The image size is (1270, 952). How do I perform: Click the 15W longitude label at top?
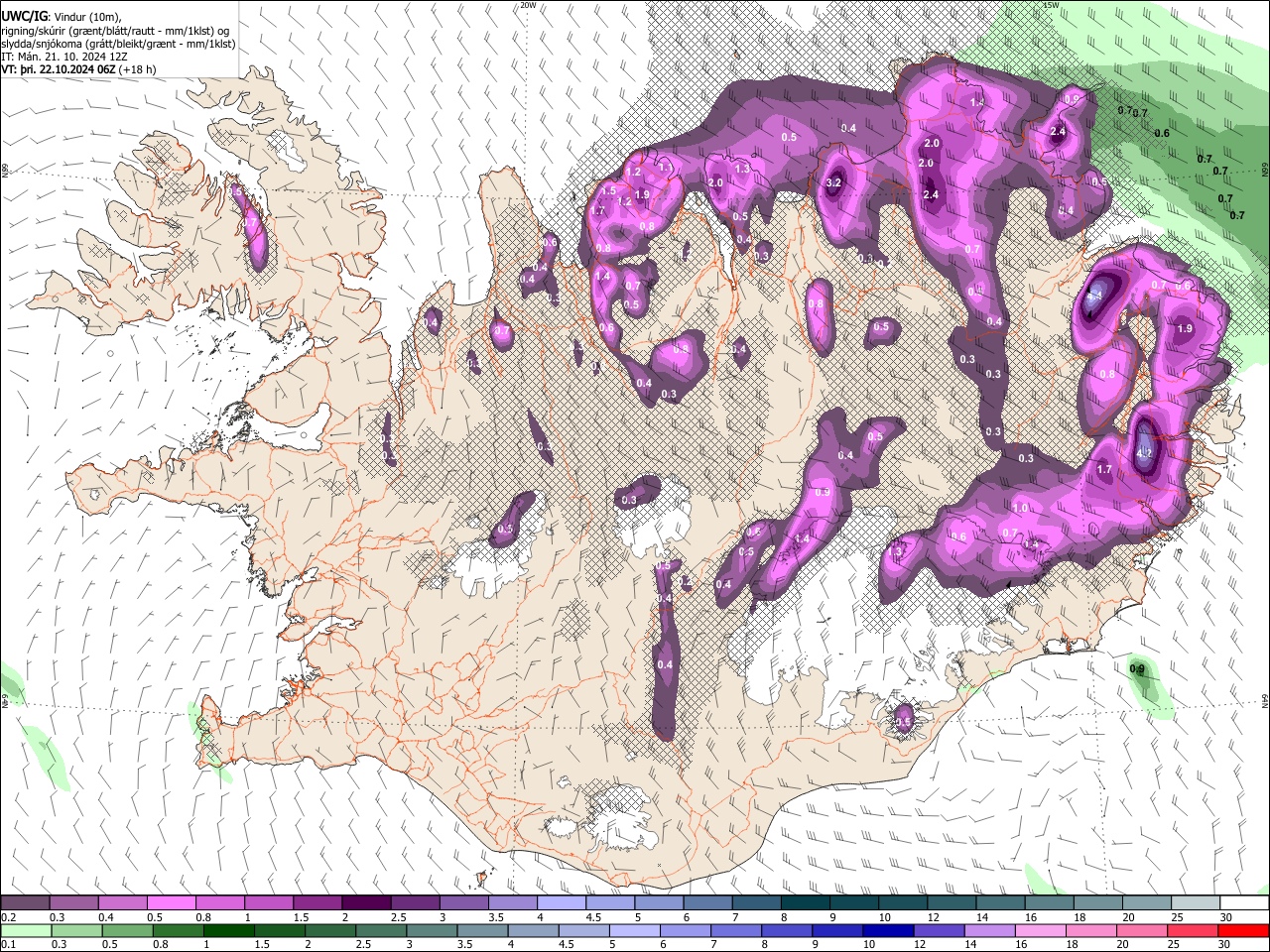click(1051, 5)
